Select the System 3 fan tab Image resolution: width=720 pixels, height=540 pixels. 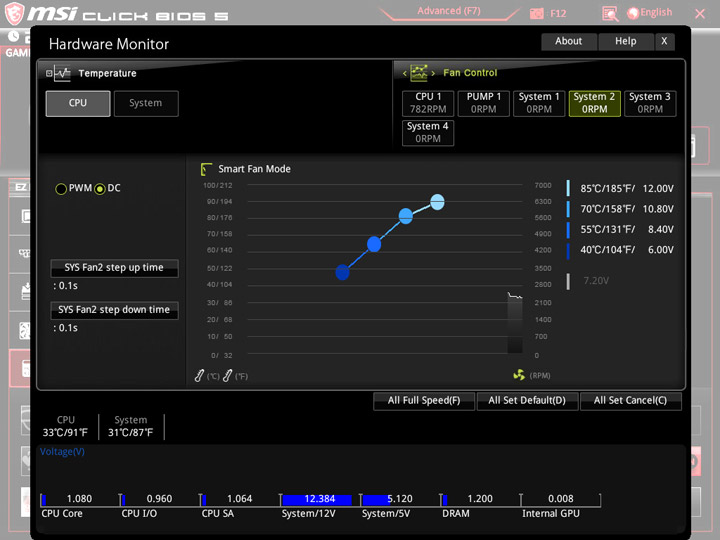coord(650,103)
